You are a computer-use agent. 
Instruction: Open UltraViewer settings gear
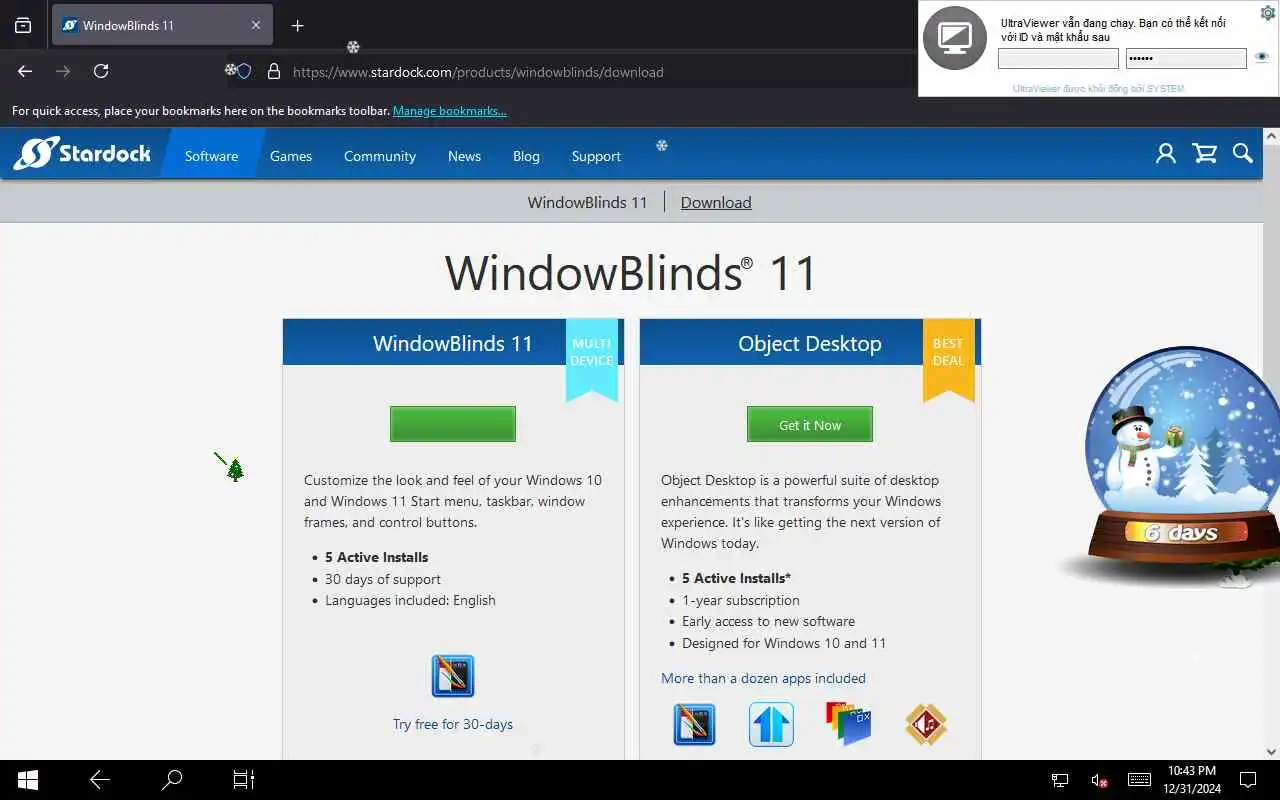[1267, 13]
